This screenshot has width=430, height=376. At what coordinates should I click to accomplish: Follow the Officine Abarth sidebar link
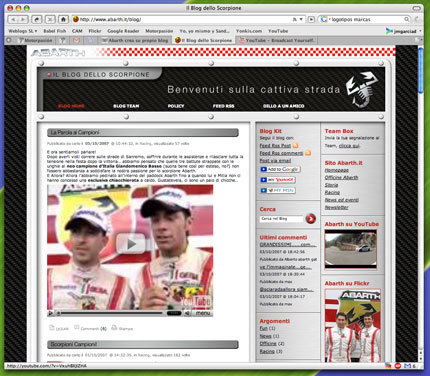(341, 177)
